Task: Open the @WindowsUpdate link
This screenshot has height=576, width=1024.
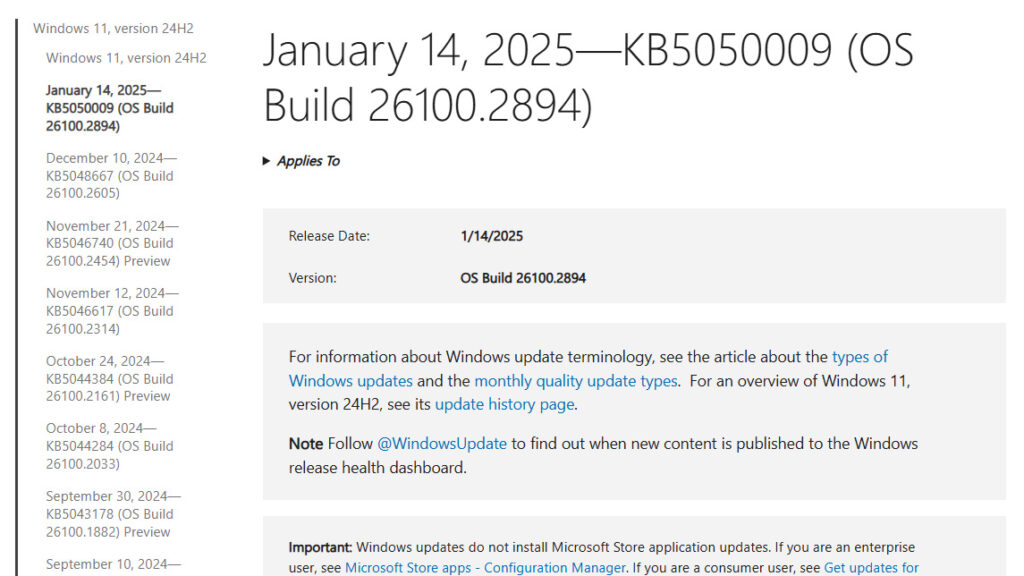Action: click(442, 443)
